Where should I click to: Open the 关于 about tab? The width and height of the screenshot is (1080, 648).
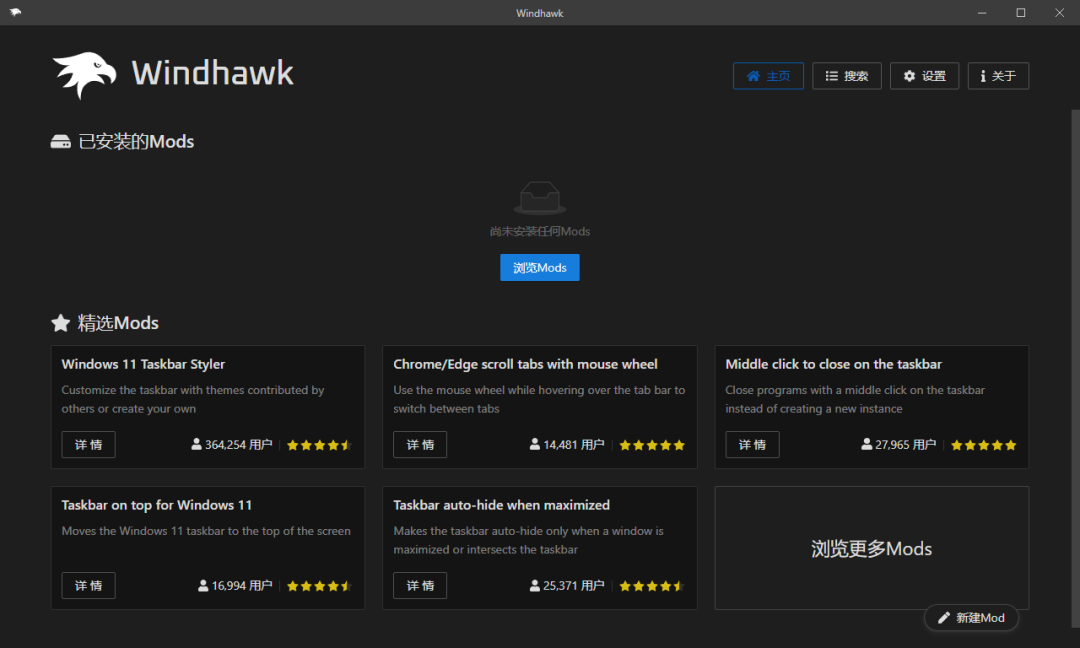click(998, 76)
